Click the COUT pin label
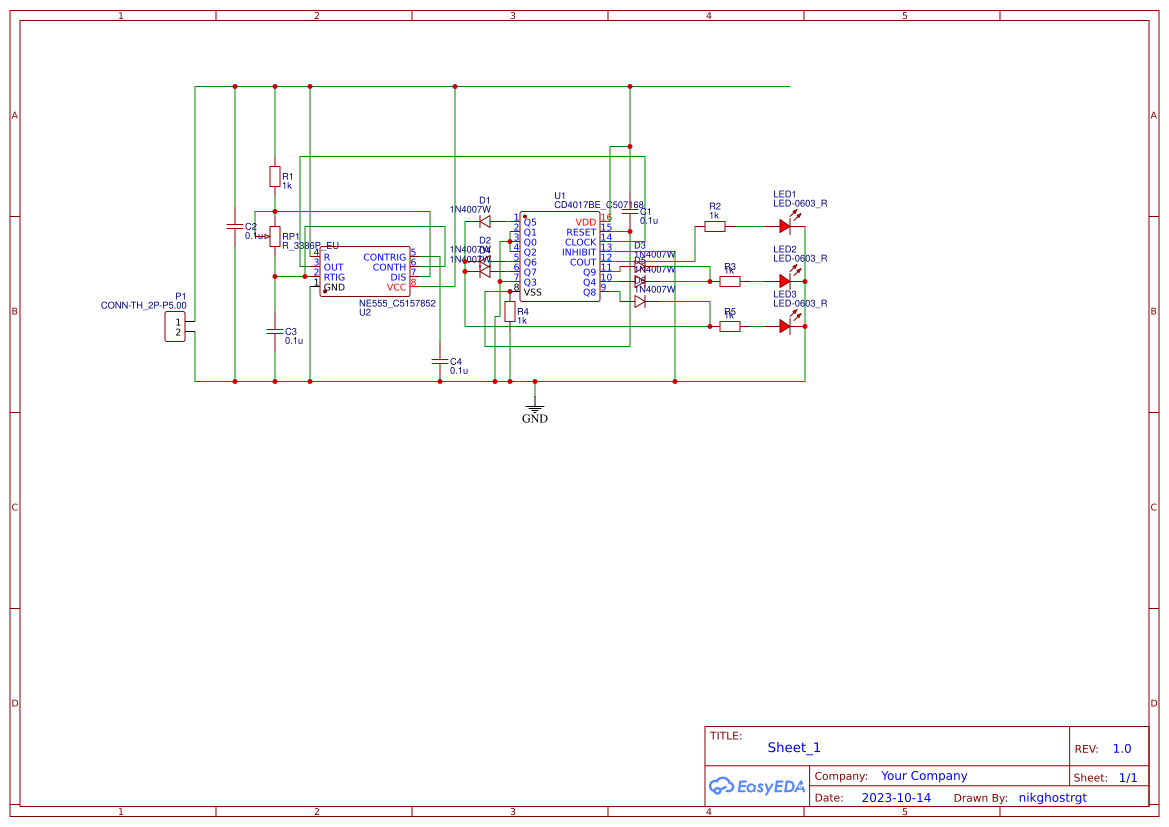This screenshot has height=827, width=1169. (583, 262)
